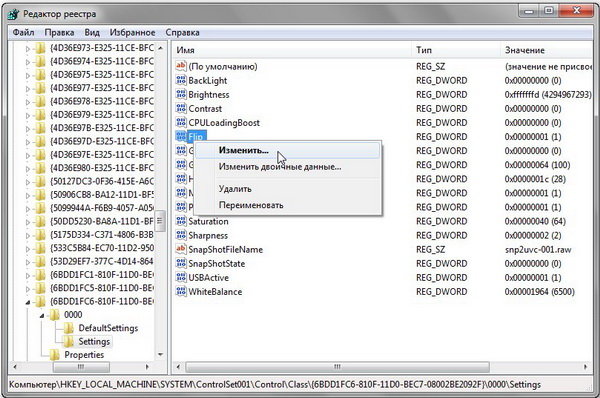Sort by the Значение column header
Viewport: 600px width, 398px height.
click(546, 50)
